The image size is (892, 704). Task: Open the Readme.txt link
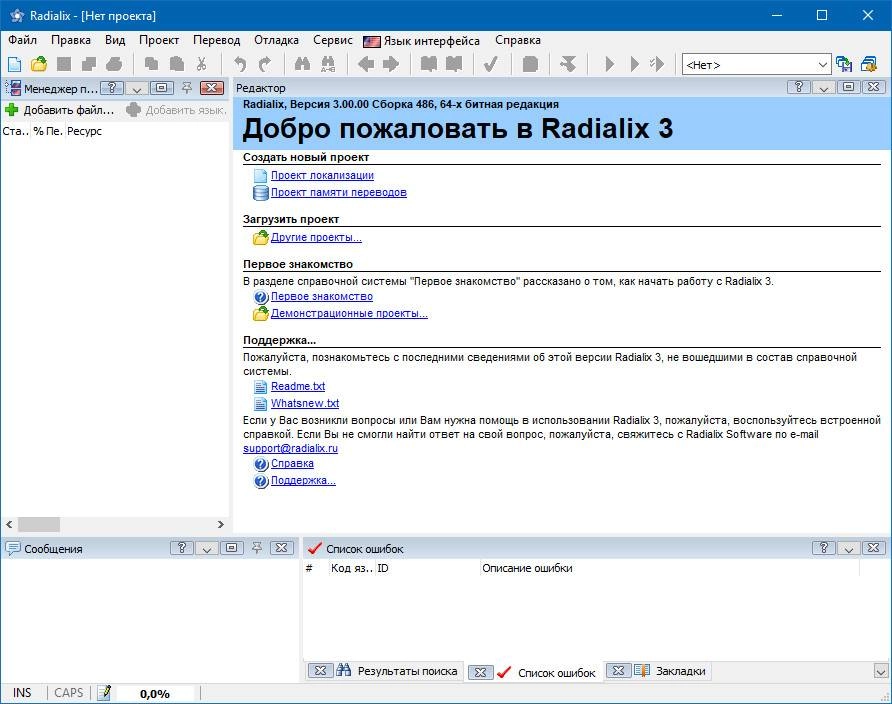tap(298, 386)
